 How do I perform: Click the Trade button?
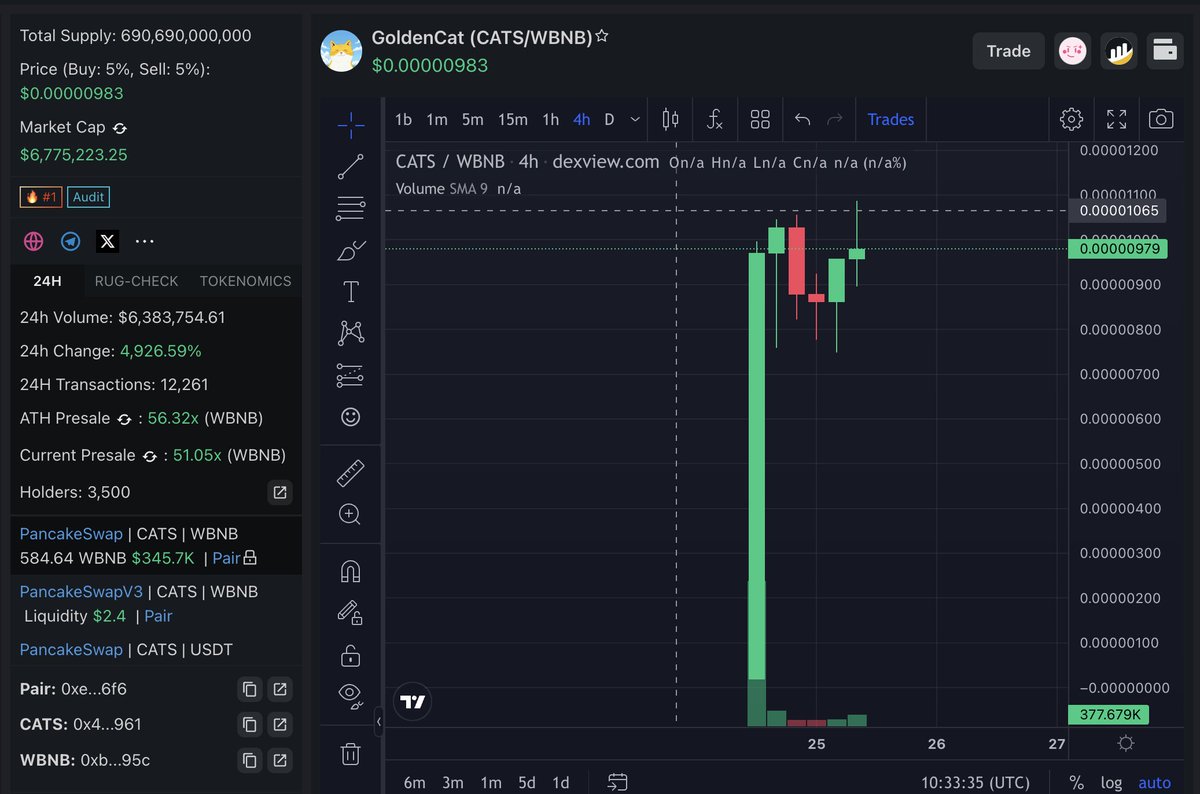pyautogui.click(x=1008, y=51)
